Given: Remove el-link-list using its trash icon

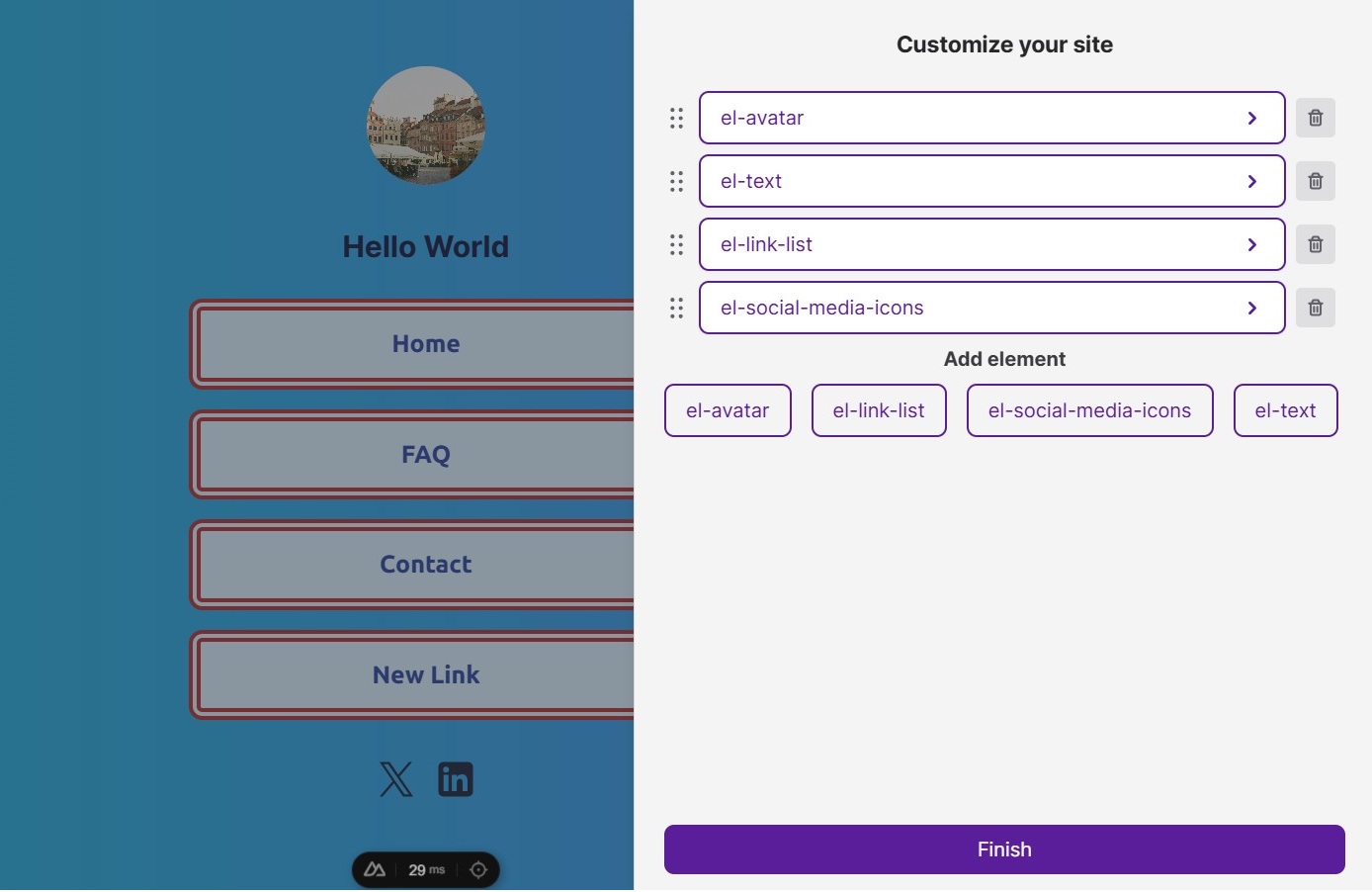Looking at the screenshot, I should (1315, 244).
